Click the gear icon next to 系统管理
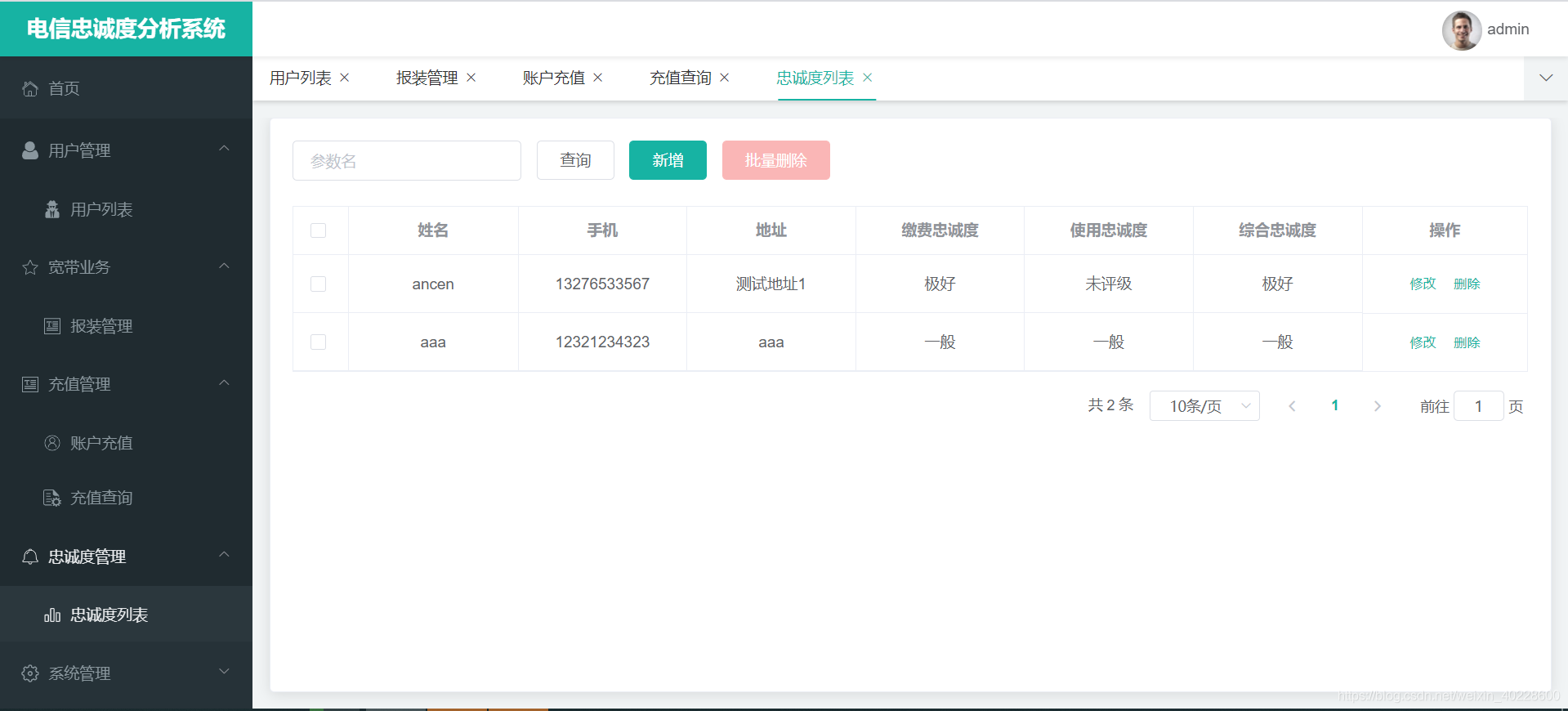1568x711 pixels. click(x=30, y=673)
